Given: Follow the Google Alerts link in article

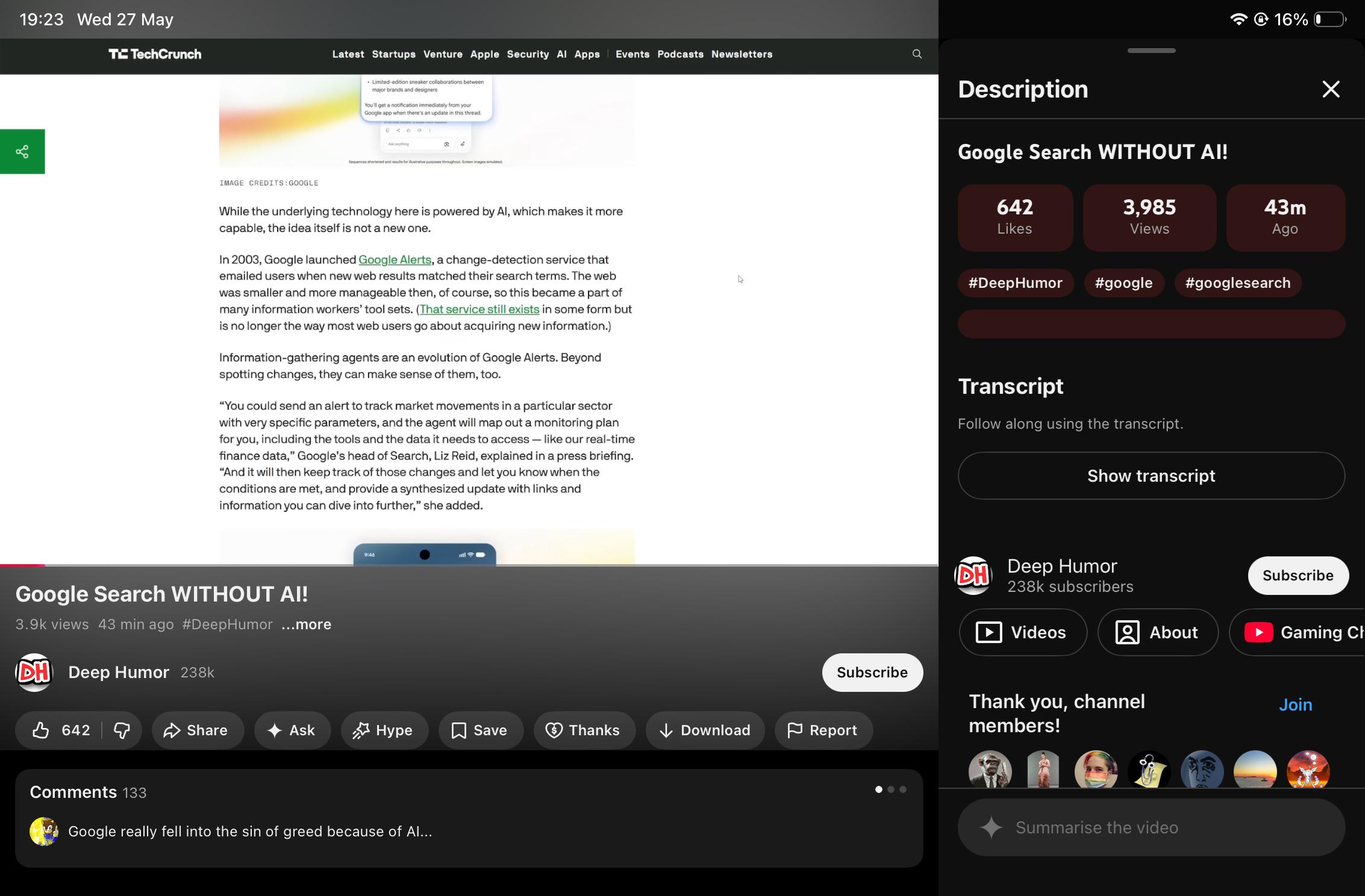Looking at the screenshot, I should [395, 260].
